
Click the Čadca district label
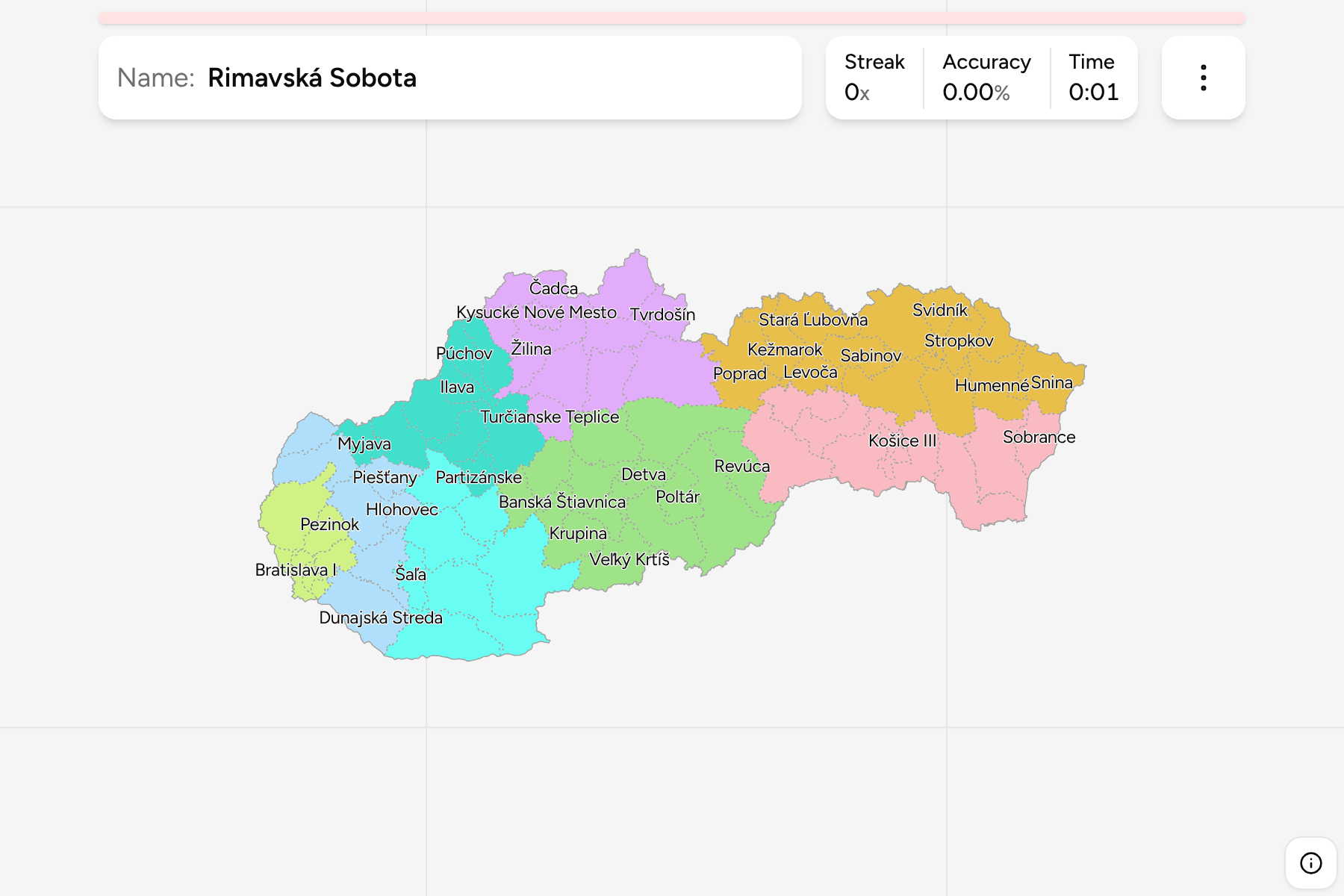click(553, 288)
